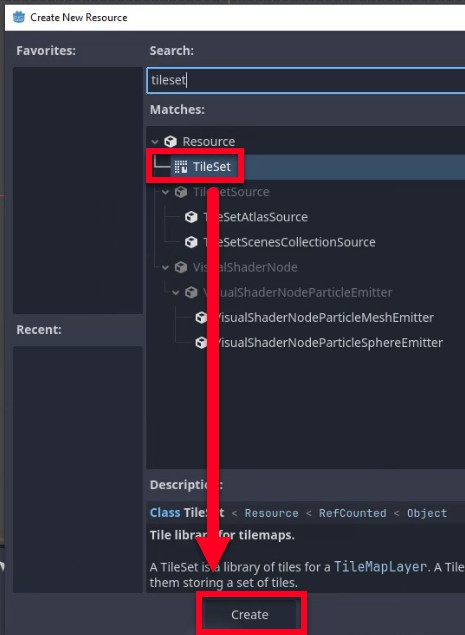The width and height of the screenshot is (465, 635).
Task: Click the Resource cube icon
Action: tap(171, 141)
